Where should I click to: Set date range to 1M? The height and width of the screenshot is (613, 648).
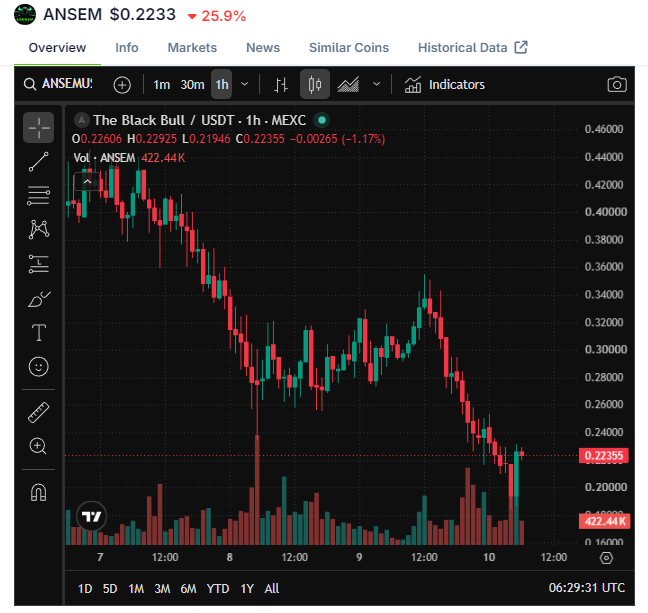click(x=136, y=589)
